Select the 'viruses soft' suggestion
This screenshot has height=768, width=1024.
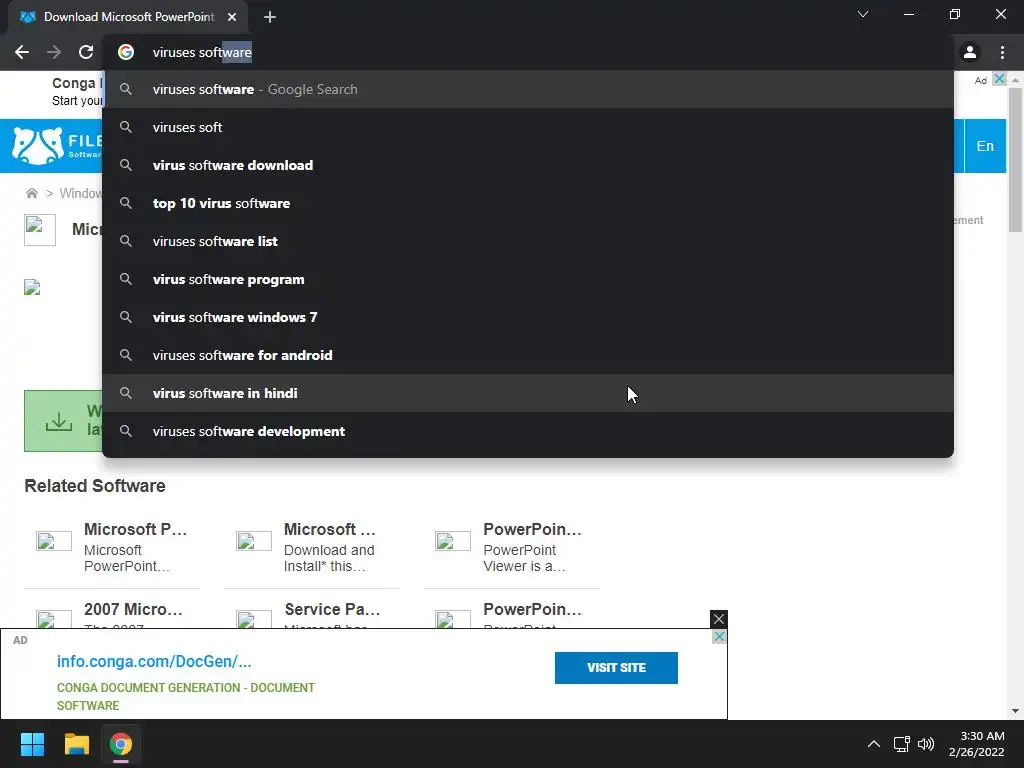(x=528, y=127)
